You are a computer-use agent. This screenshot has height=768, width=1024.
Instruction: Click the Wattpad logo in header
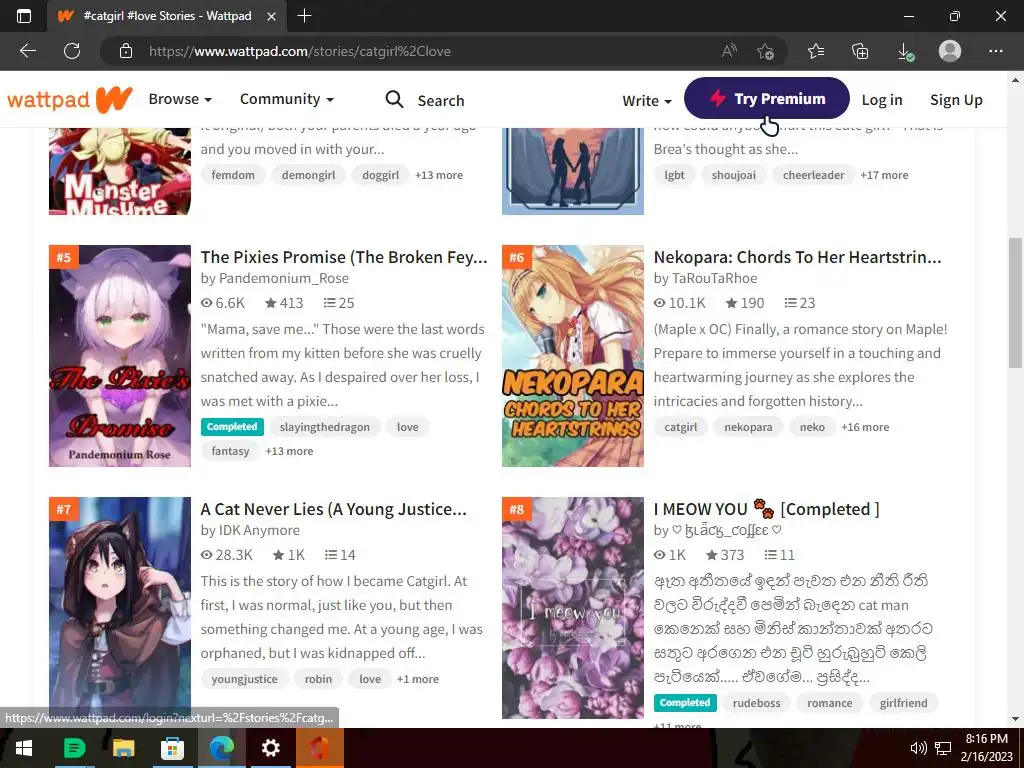tap(70, 99)
